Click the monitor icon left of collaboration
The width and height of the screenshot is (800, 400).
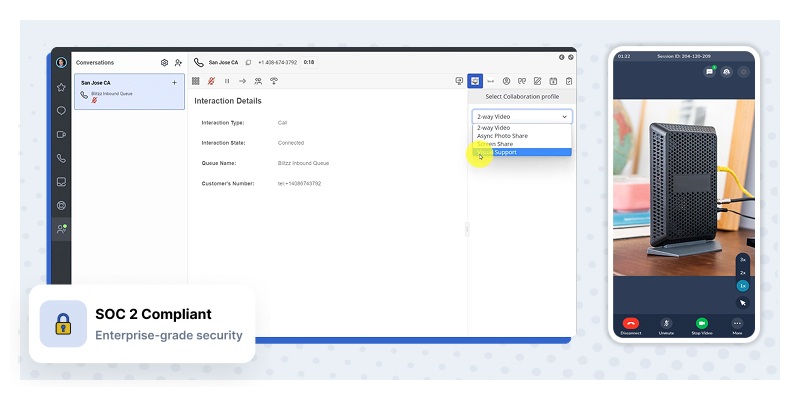coord(459,81)
